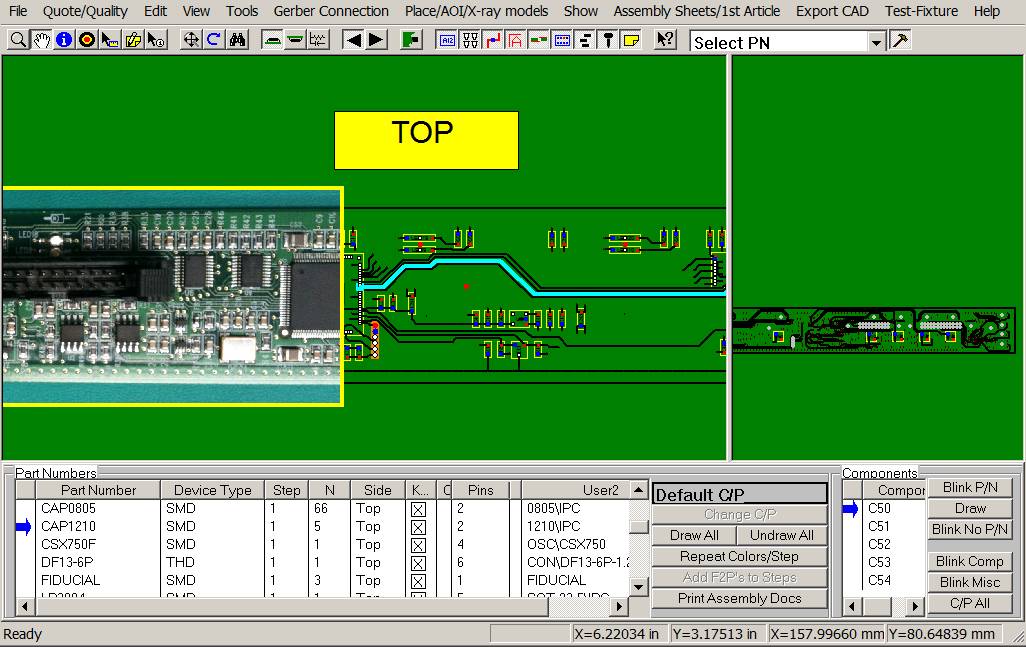Image resolution: width=1026 pixels, height=647 pixels.
Task: Click the Blink Misc button
Action: [970, 582]
